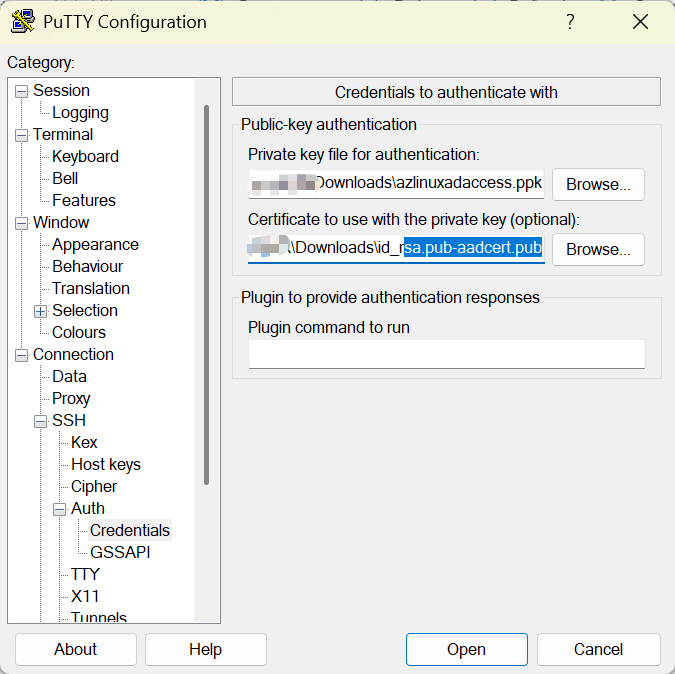
Task: Click the certificate file path field
Action: (396, 248)
